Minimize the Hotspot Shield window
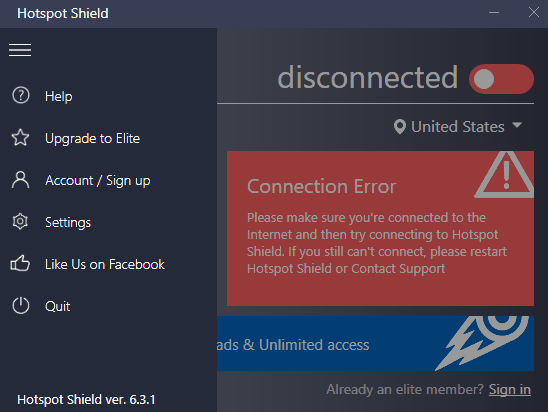The height and width of the screenshot is (412, 548). [494, 13]
